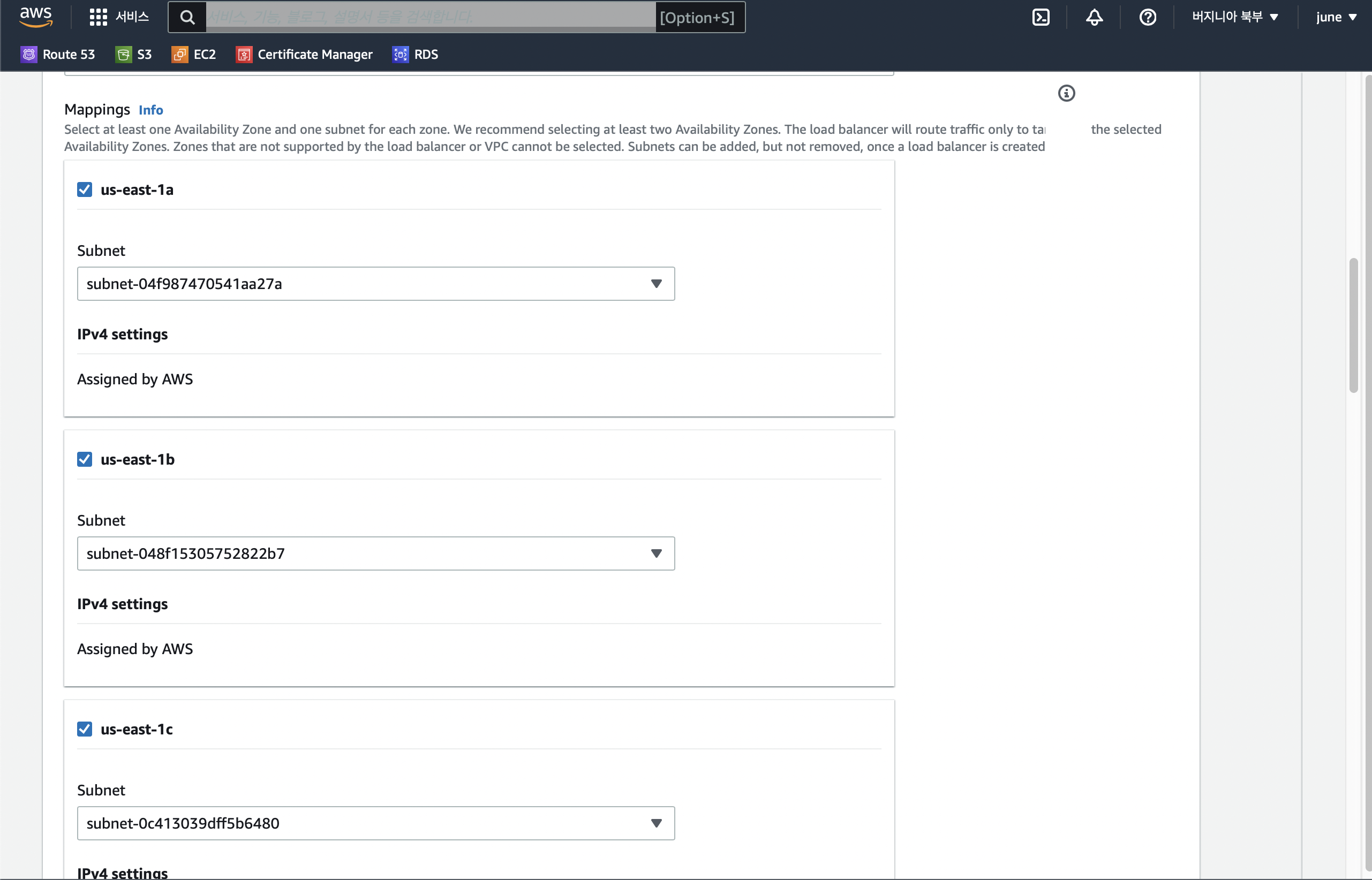The width and height of the screenshot is (1372, 880).
Task: Click the search magnifier icon
Action: (x=187, y=17)
